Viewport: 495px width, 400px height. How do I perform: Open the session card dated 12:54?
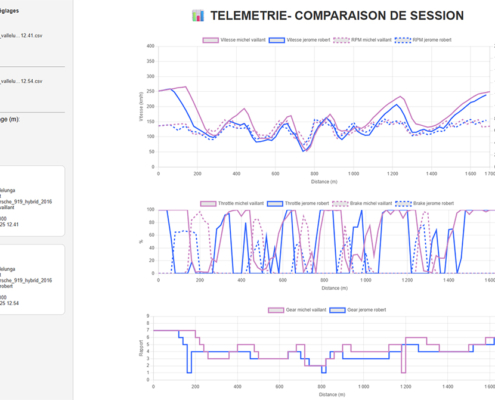click(32, 279)
